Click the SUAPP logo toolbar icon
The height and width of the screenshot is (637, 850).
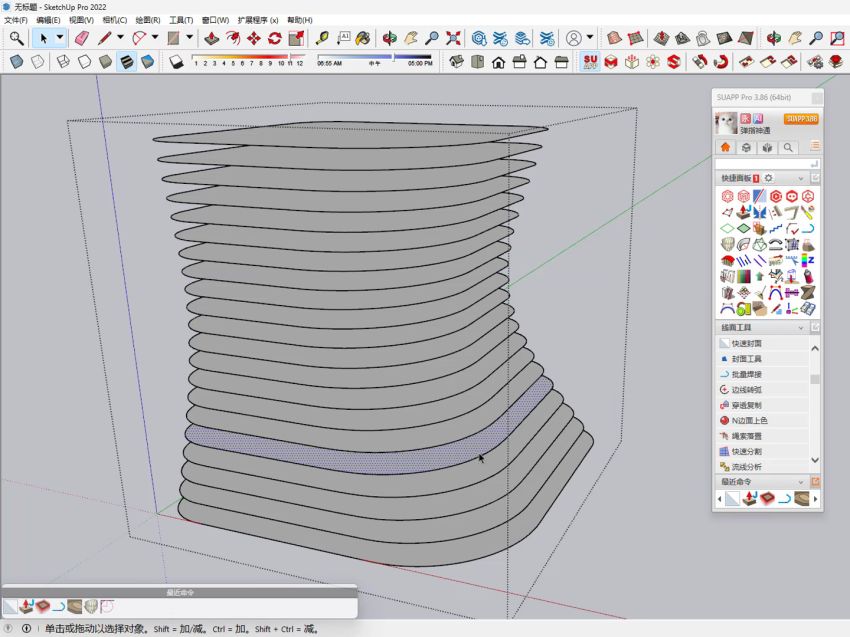tap(590, 62)
